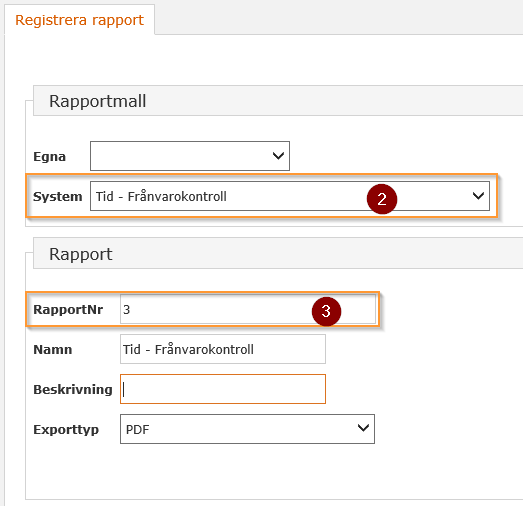The image size is (523, 506).
Task: Focus the RapportNr input field
Action: 248,309
